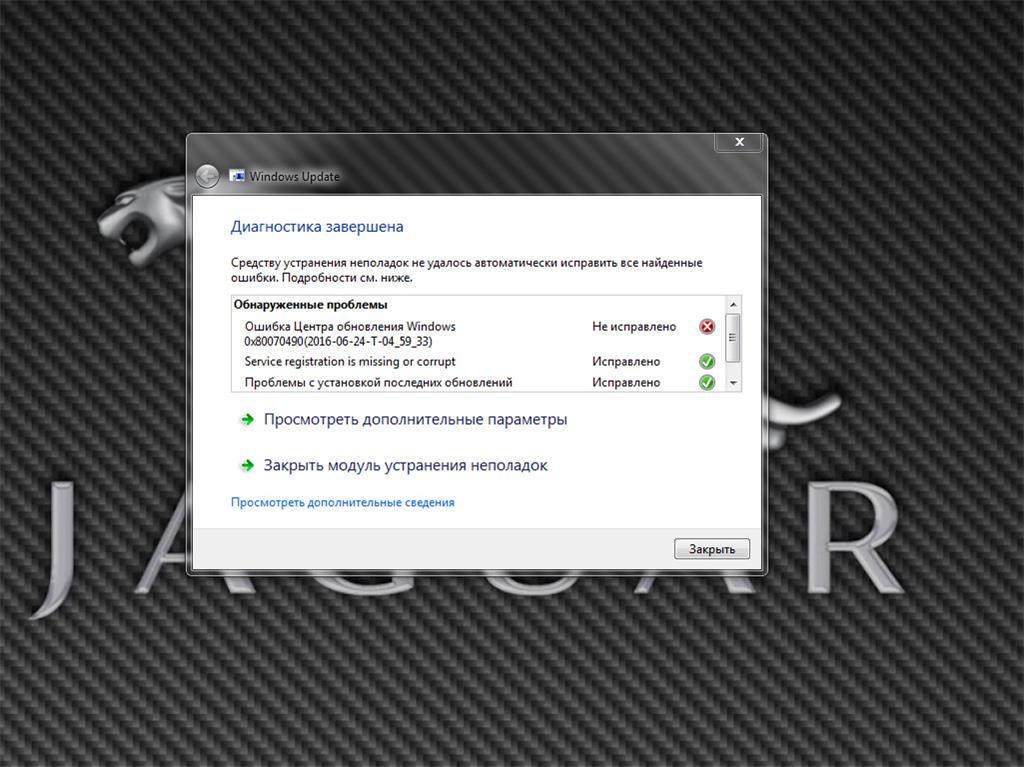Click green check beside Service registration row

point(707,361)
